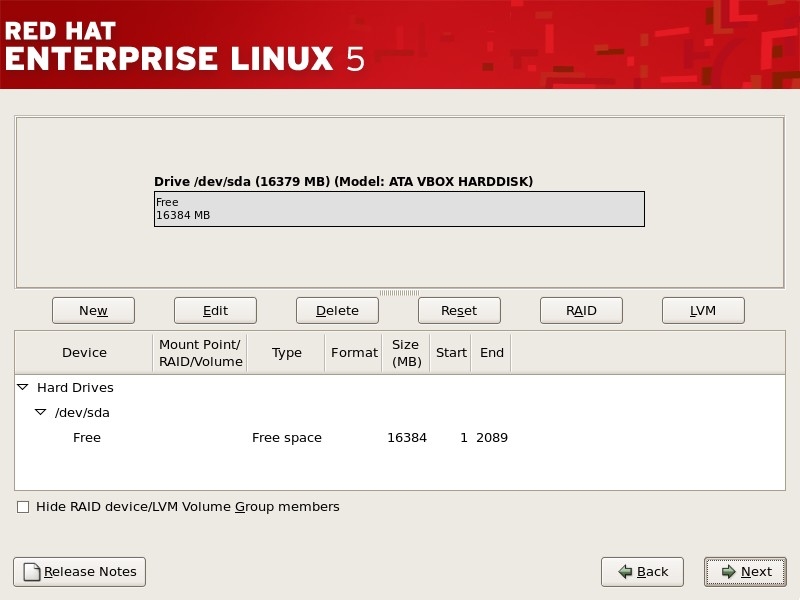Screen dimensions: 800x600
Task: Click the Delete button
Action: (337, 310)
